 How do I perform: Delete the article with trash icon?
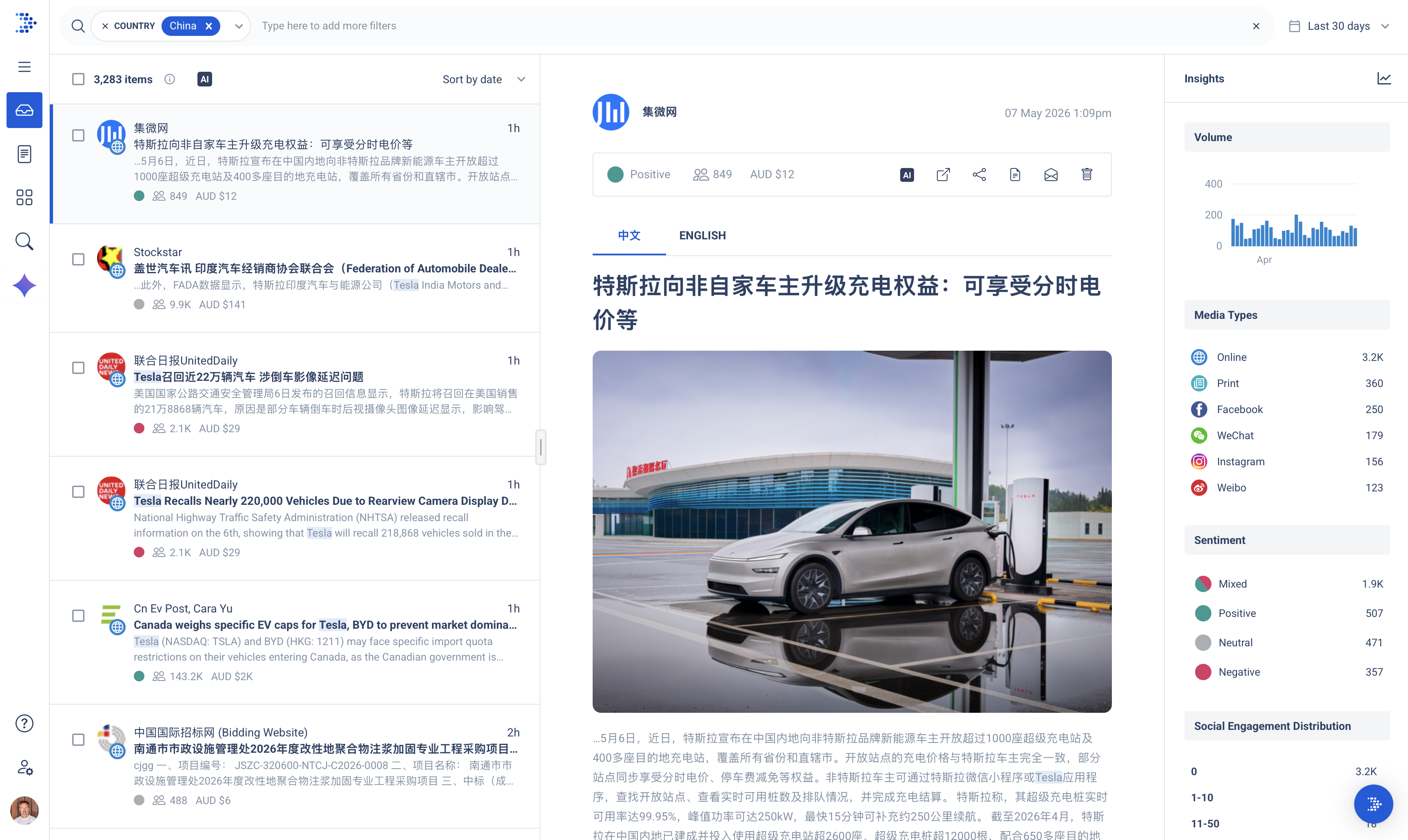1087,175
